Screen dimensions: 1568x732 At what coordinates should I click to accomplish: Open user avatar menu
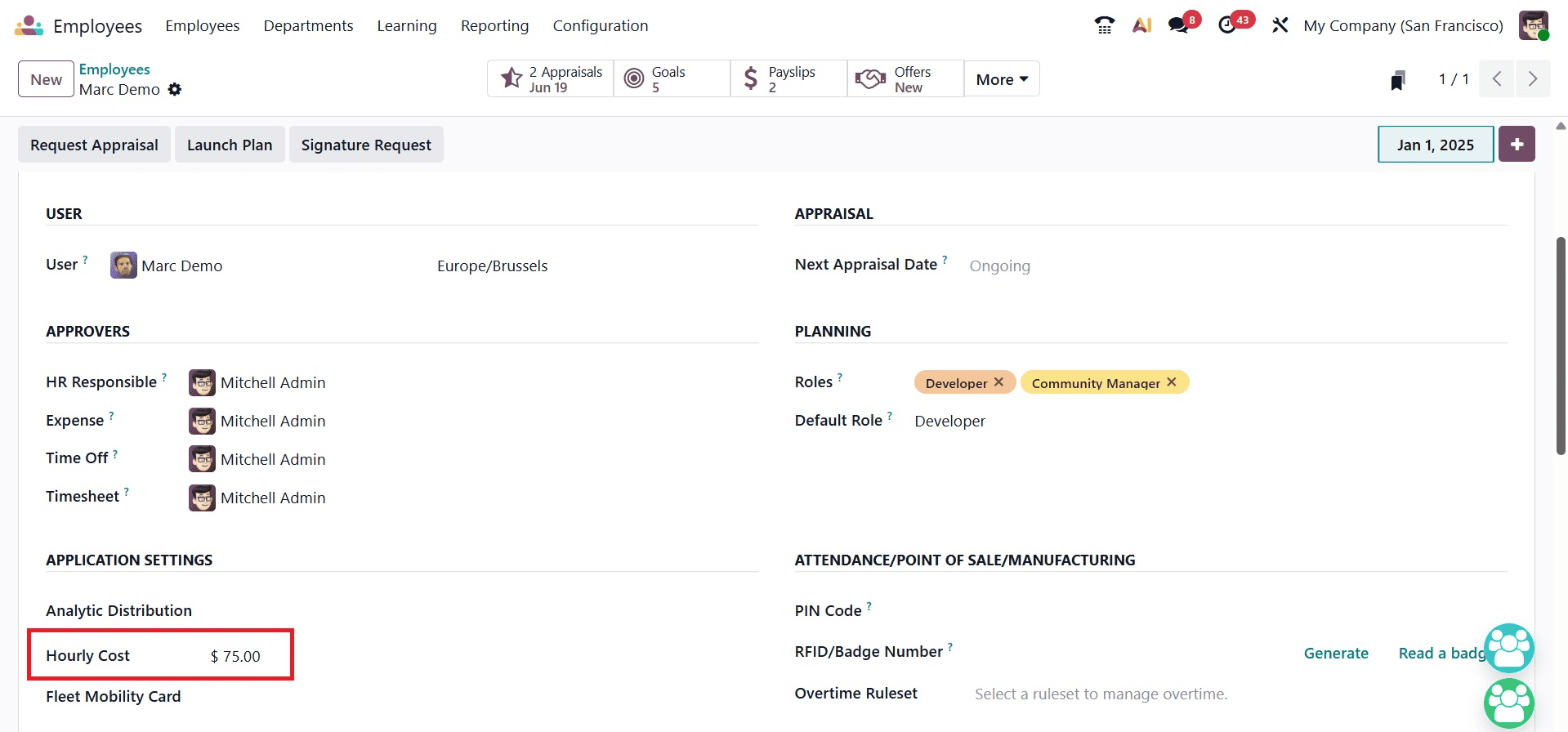point(1534,25)
